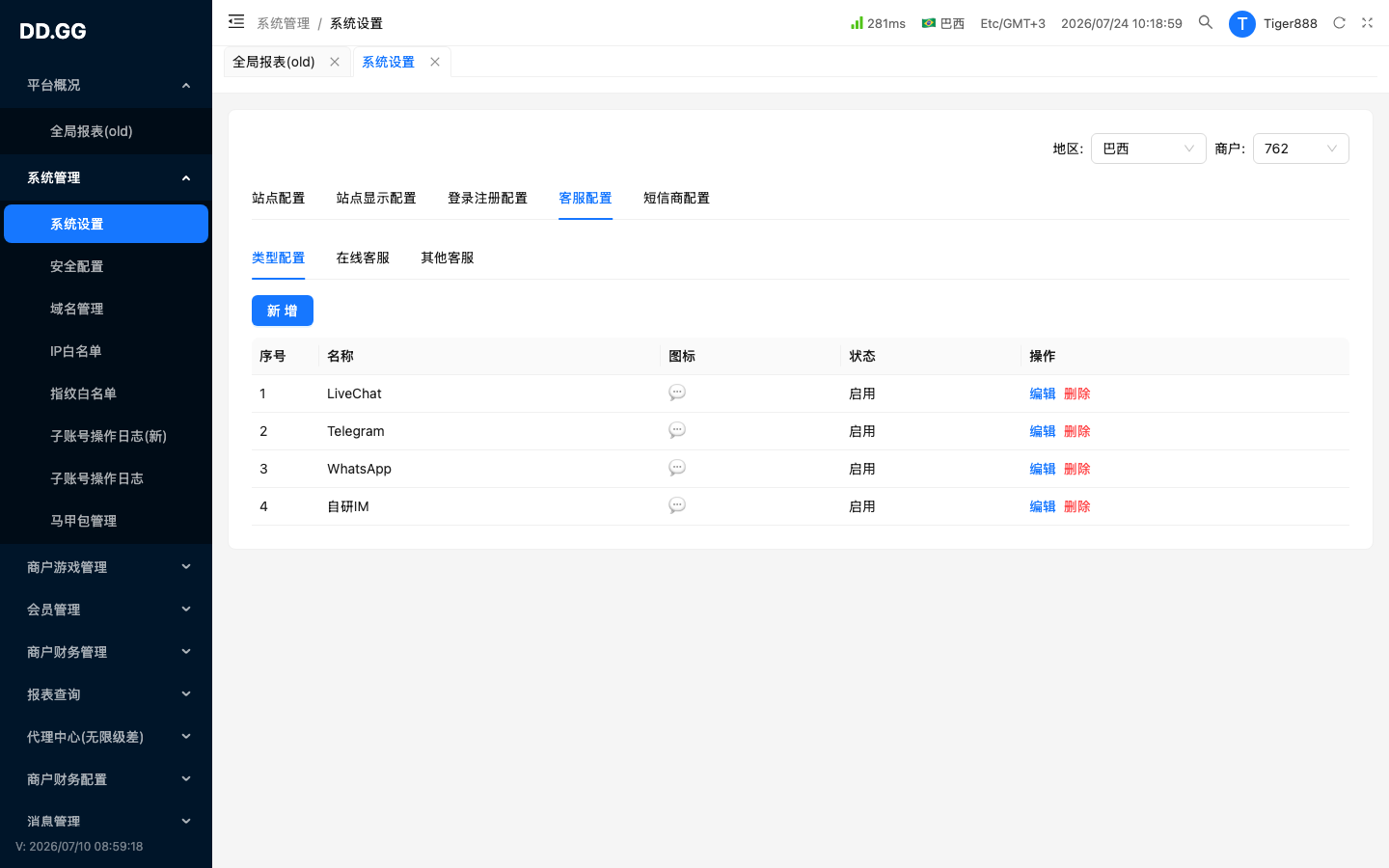Open 子账号操作日志 in the sidebar
This screenshot has height=868, width=1389.
click(106, 478)
